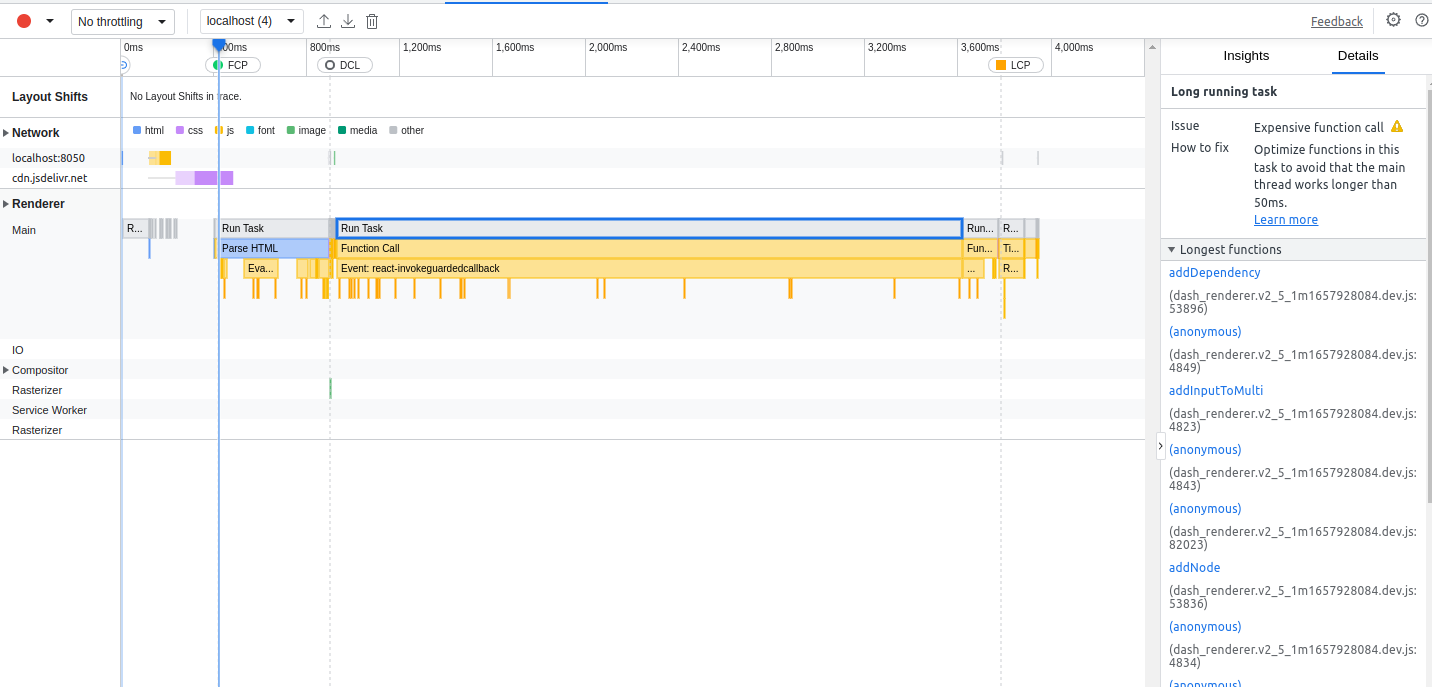Viewport: 1432px width, 687px height.
Task: Switch to the Insights tab
Action: [x=1246, y=56]
